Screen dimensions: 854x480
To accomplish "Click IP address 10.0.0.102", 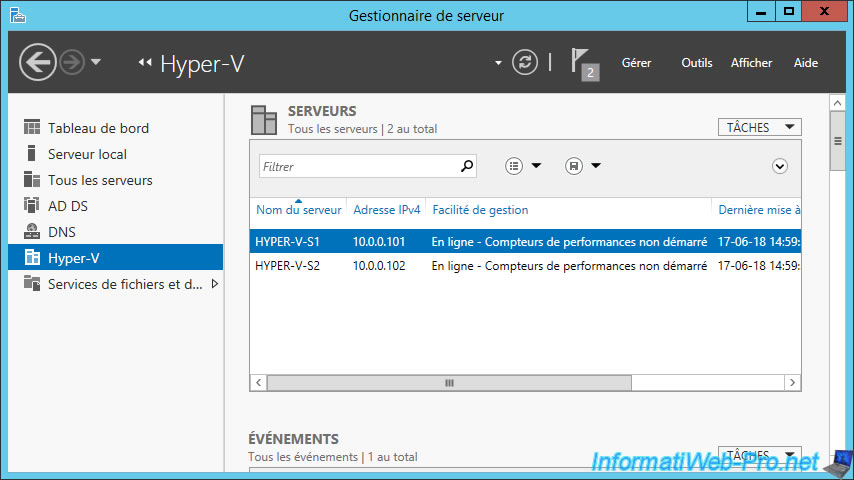I will [379, 266].
